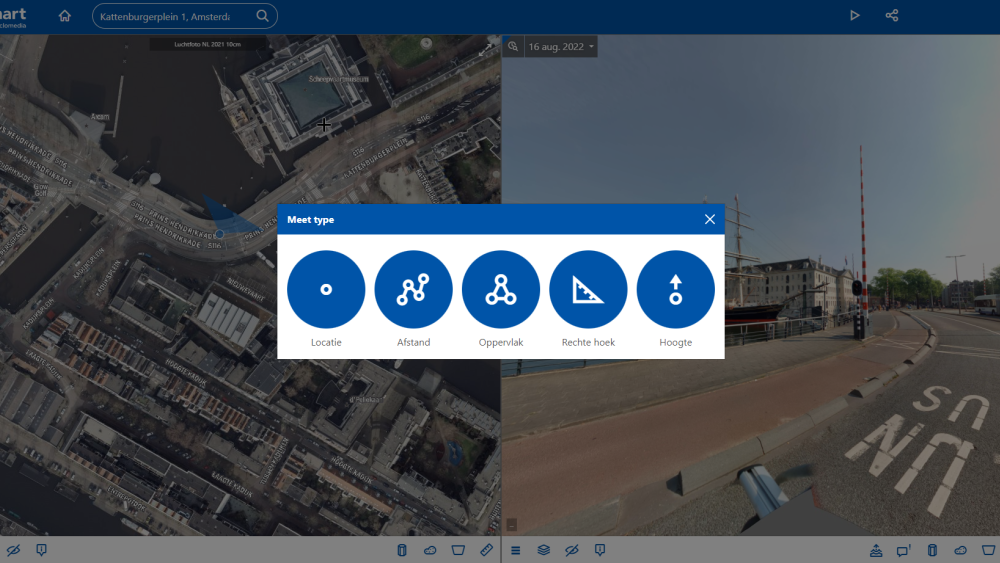Screen dimensions: 1000x563
Task: Open the 16 aug. 2022 date dropdown
Action: (561, 47)
